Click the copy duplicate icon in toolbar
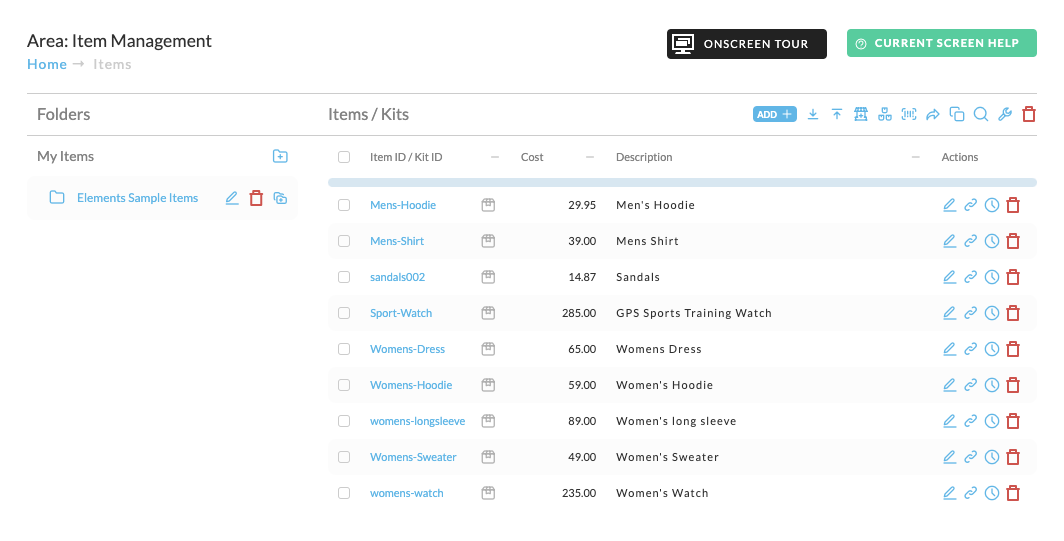The height and width of the screenshot is (541, 1064). (957, 115)
